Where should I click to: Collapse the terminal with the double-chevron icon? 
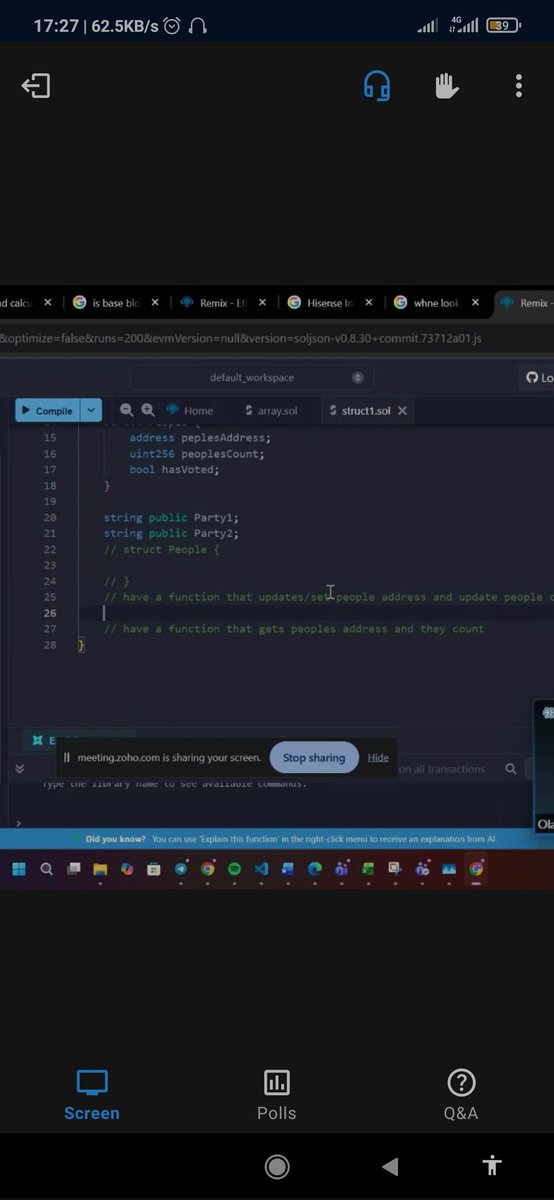pyautogui.click(x=19, y=769)
